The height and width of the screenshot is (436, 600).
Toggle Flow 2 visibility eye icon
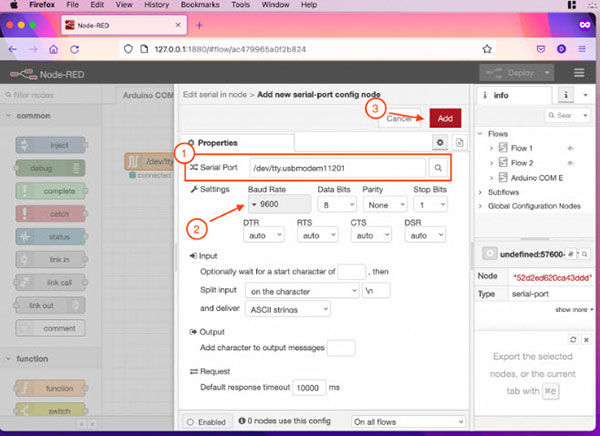570,162
